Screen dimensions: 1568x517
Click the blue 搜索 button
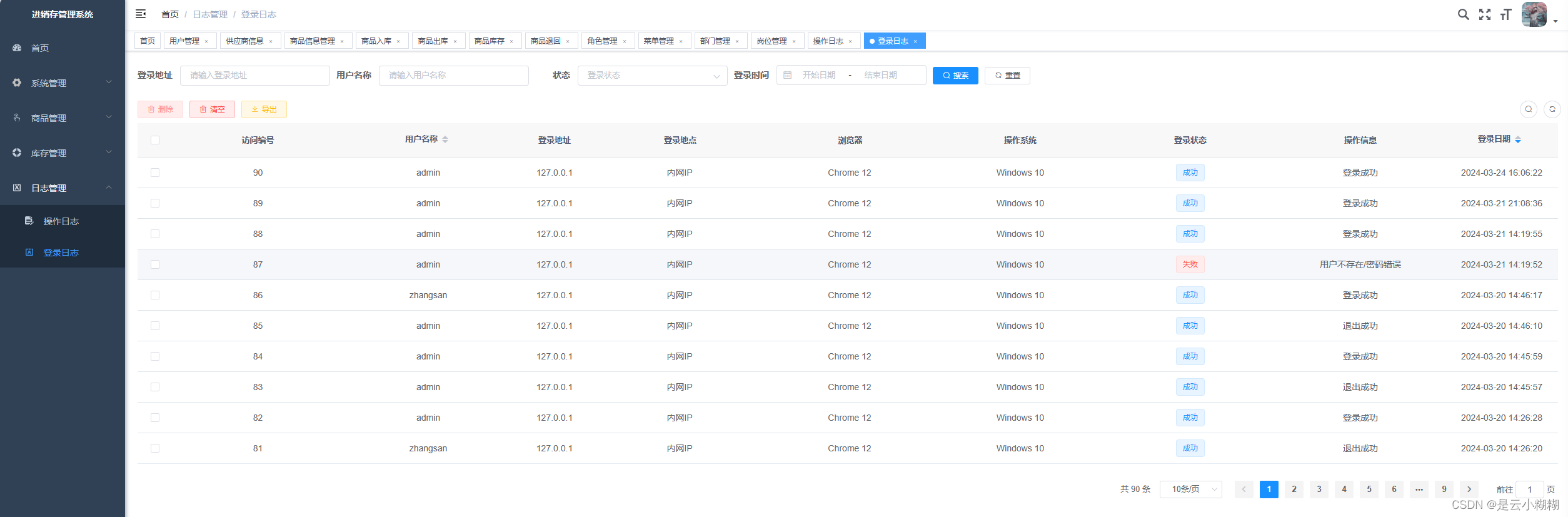pos(955,76)
